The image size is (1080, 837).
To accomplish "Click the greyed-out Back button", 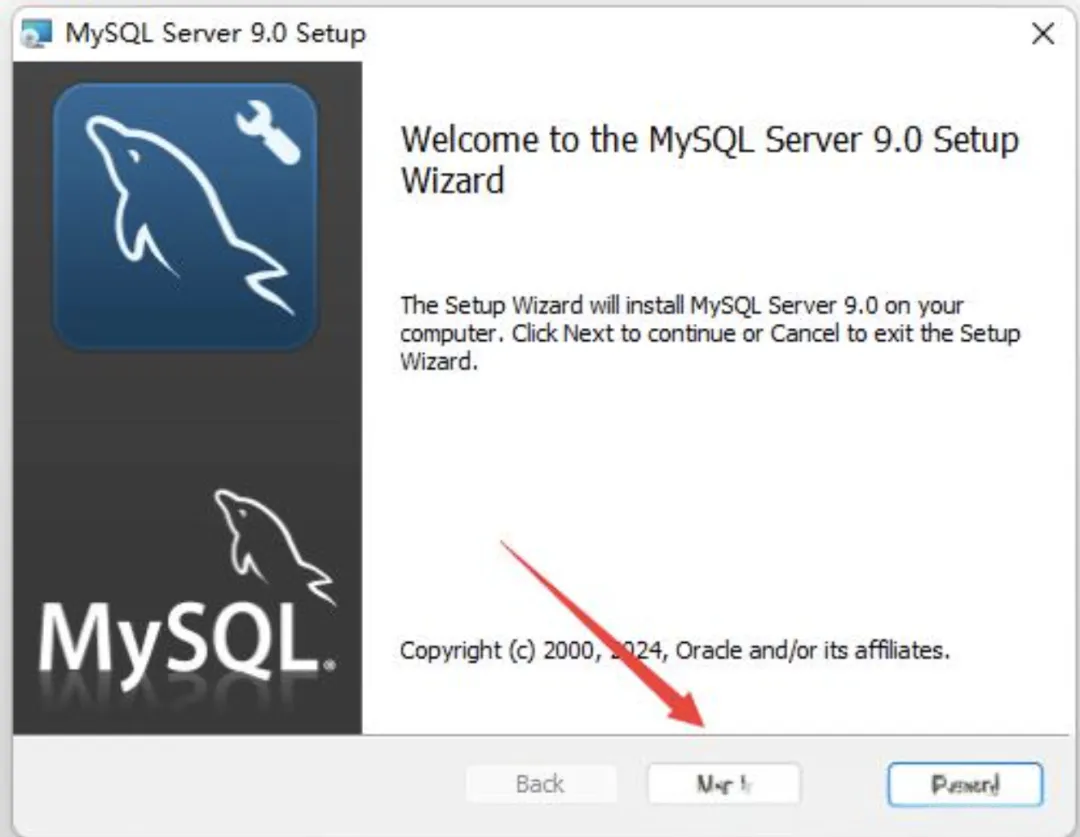I will pyautogui.click(x=541, y=784).
